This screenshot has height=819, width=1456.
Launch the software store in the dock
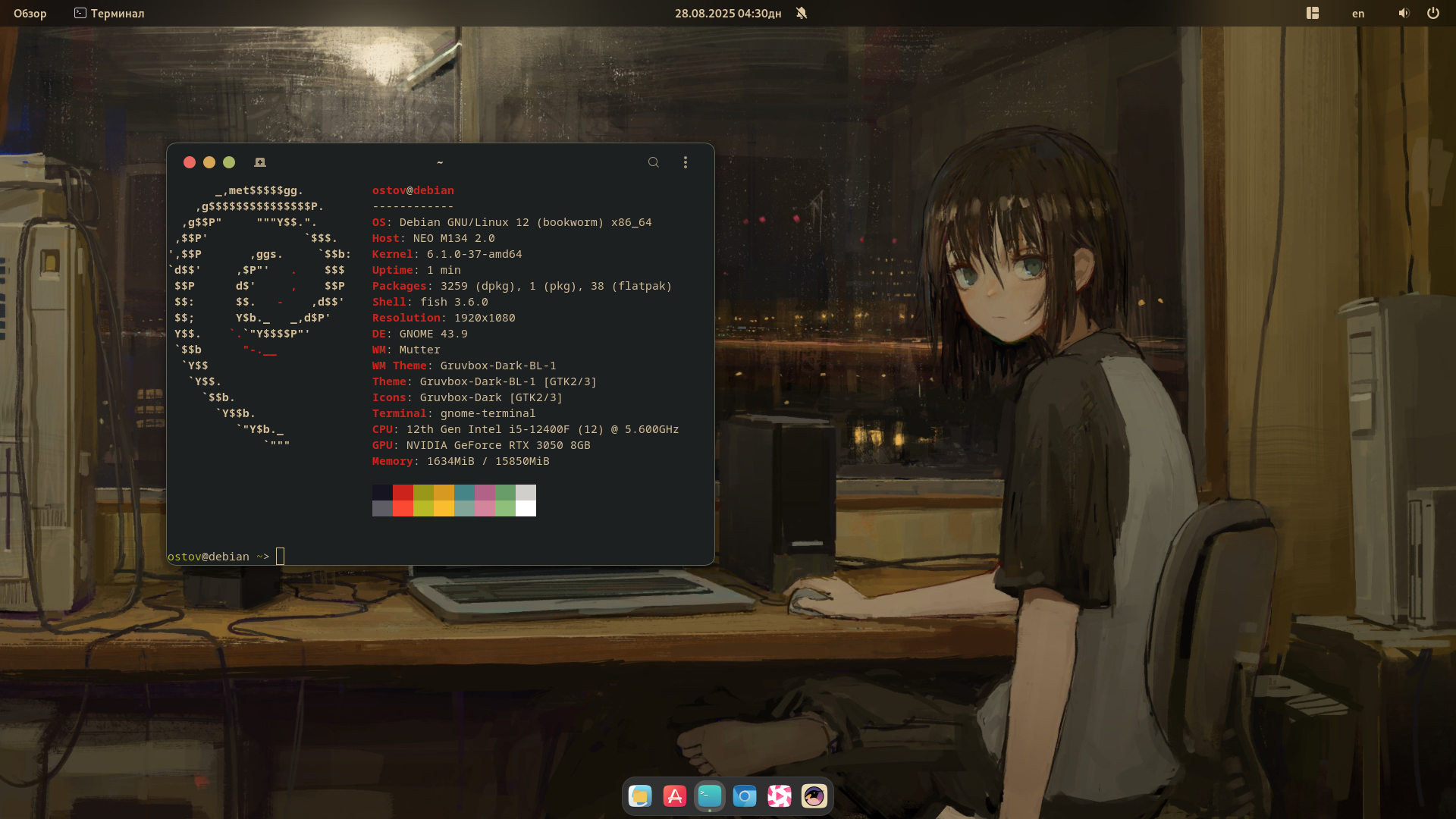click(x=675, y=796)
